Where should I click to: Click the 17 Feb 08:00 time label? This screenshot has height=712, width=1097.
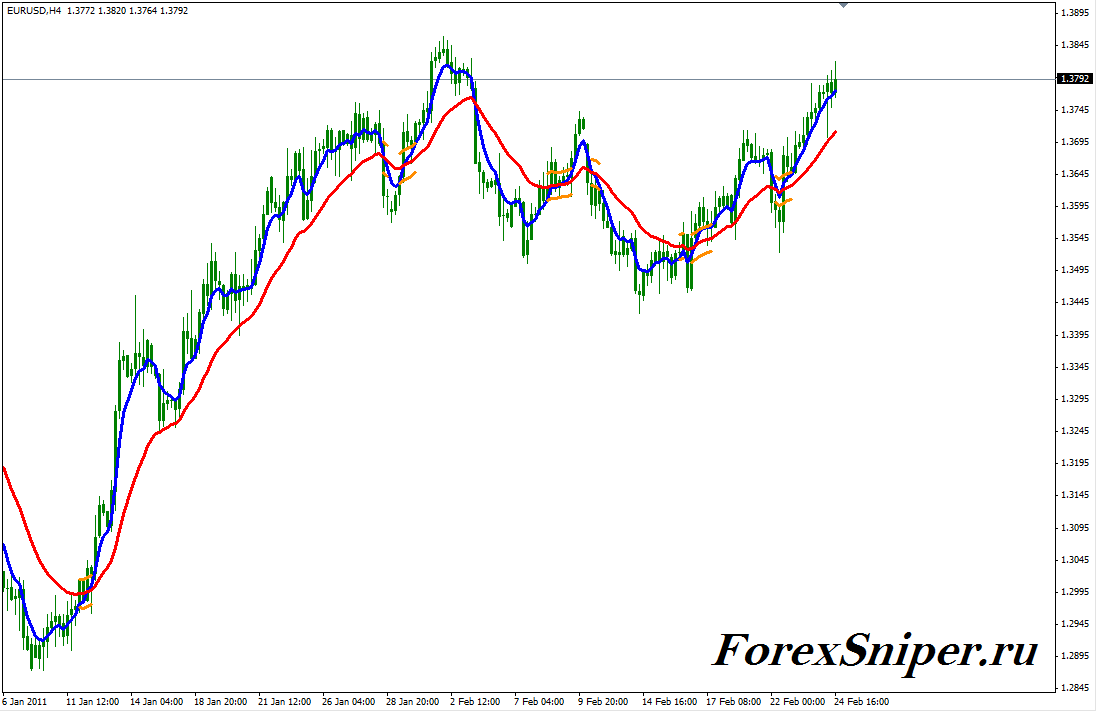(734, 702)
